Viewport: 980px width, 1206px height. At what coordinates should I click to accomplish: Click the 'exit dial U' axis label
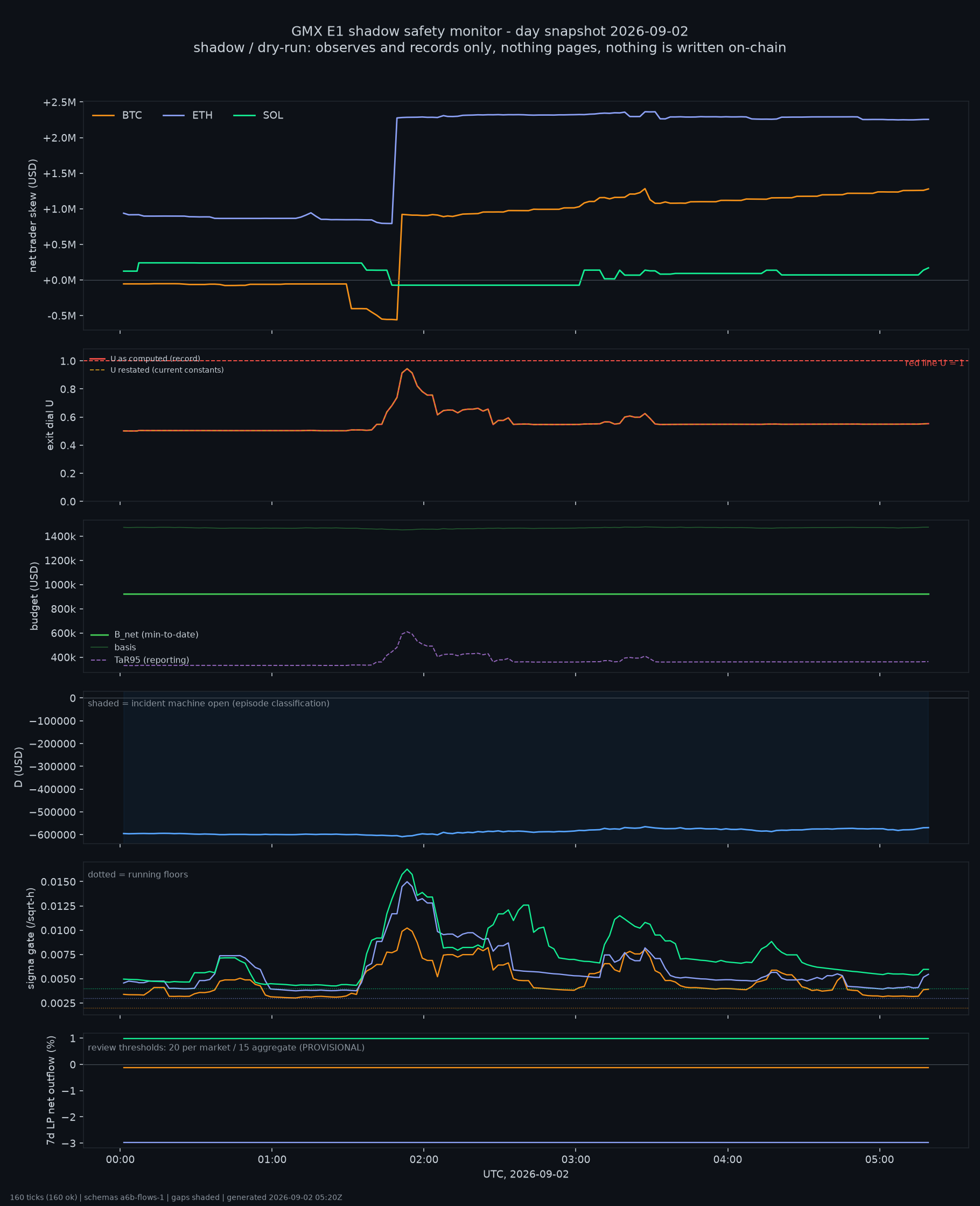50,425
